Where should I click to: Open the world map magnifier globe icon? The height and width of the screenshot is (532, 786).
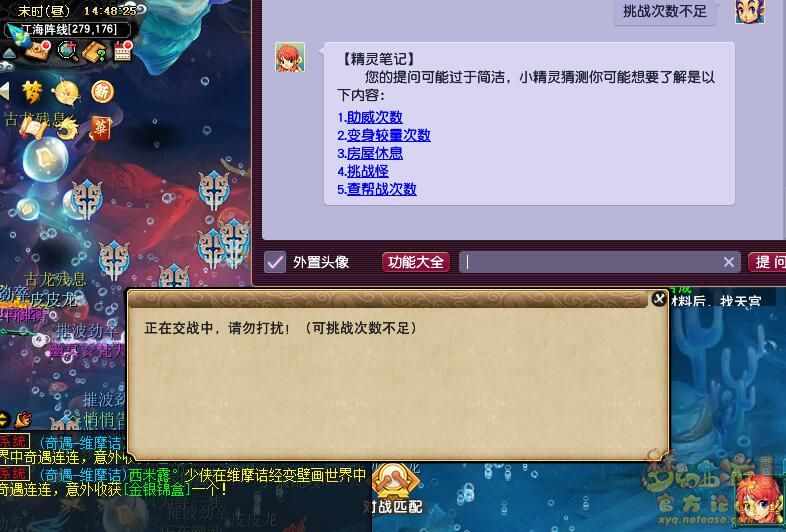(68, 51)
